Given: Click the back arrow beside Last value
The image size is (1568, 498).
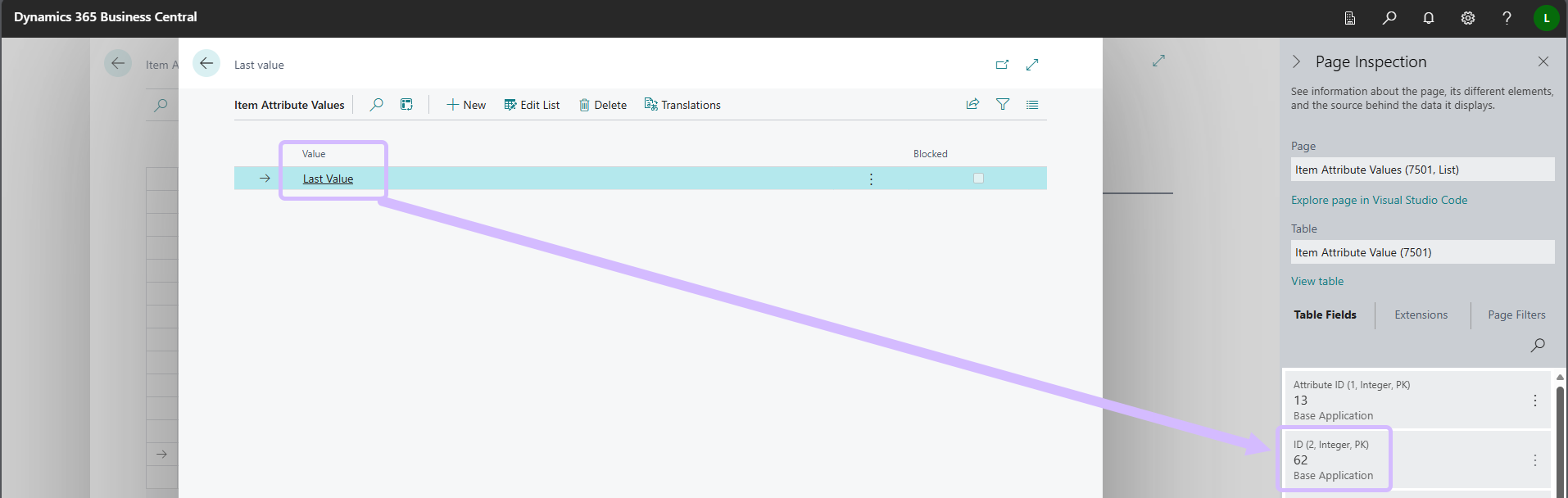Looking at the screenshot, I should point(206,64).
